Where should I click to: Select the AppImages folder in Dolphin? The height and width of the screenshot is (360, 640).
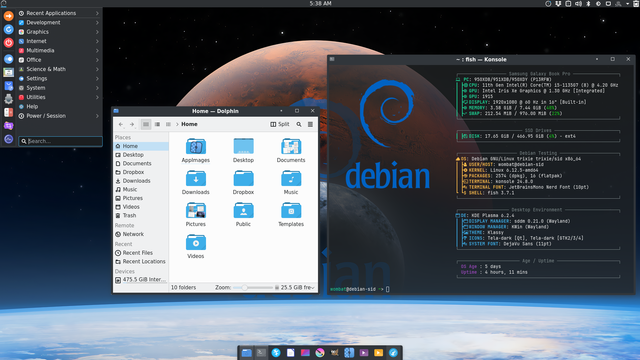tap(196, 151)
